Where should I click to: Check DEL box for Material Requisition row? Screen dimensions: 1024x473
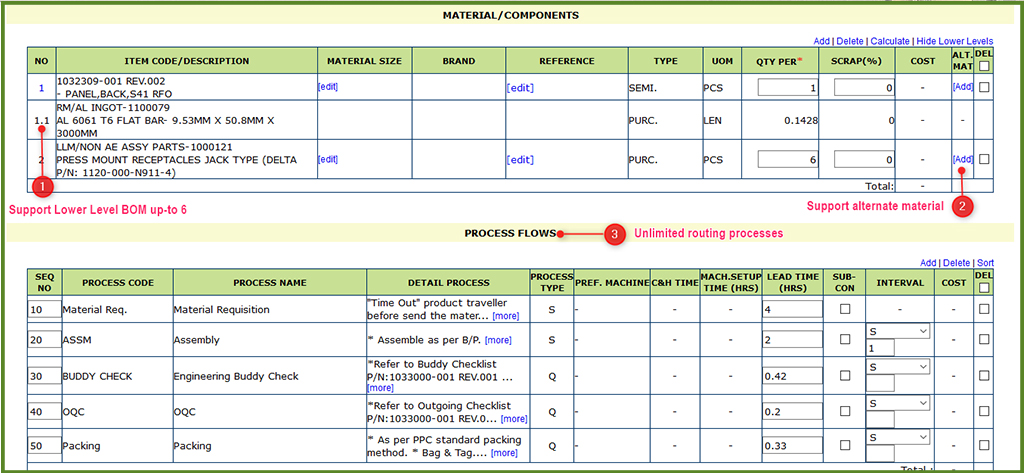point(984,309)
